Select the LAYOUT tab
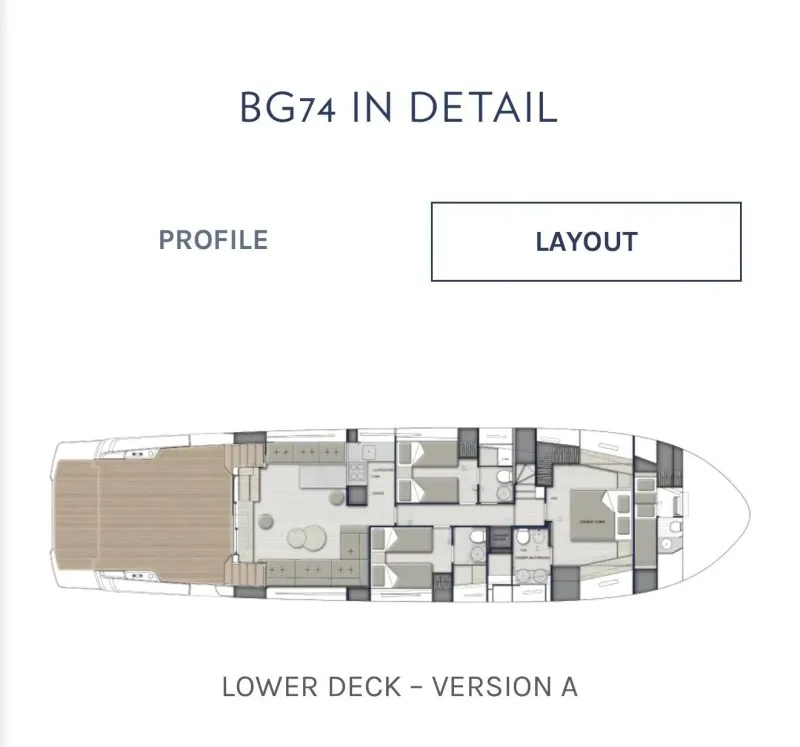 click(586, 241)
